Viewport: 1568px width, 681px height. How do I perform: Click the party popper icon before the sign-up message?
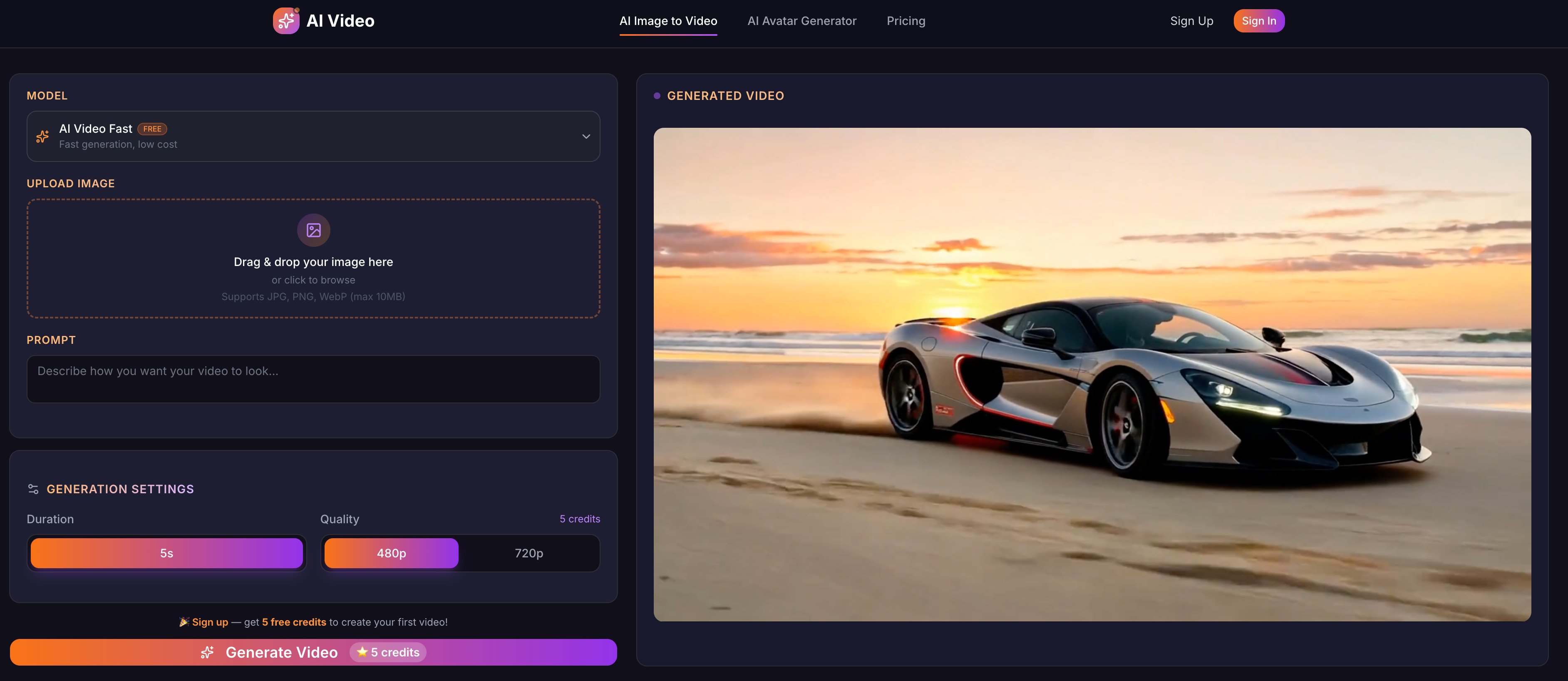click(184, 622)
